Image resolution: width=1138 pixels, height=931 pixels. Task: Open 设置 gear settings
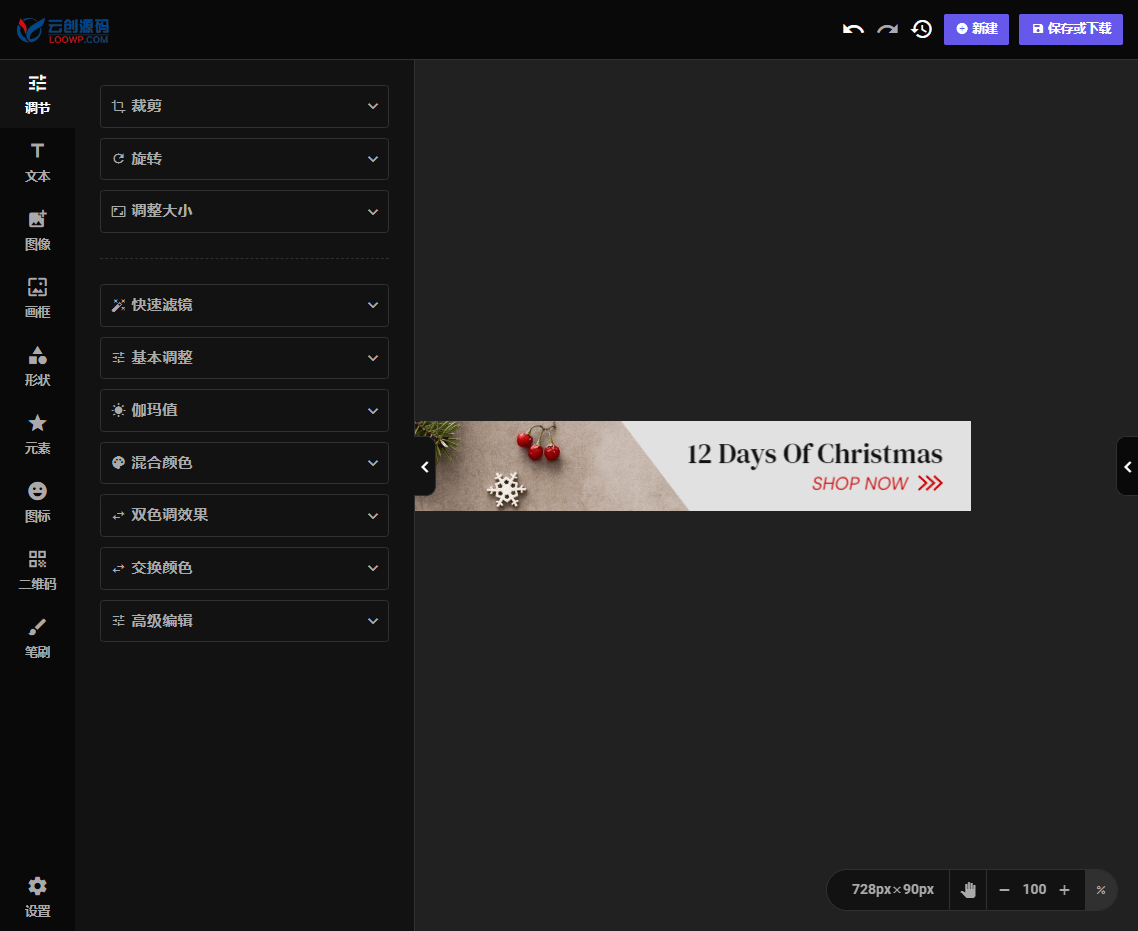tap(37, 897)
